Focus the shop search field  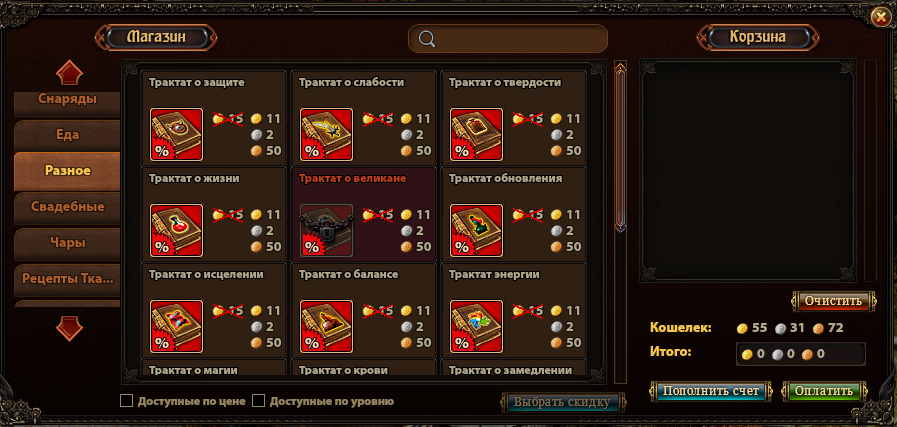coord(507,39)
